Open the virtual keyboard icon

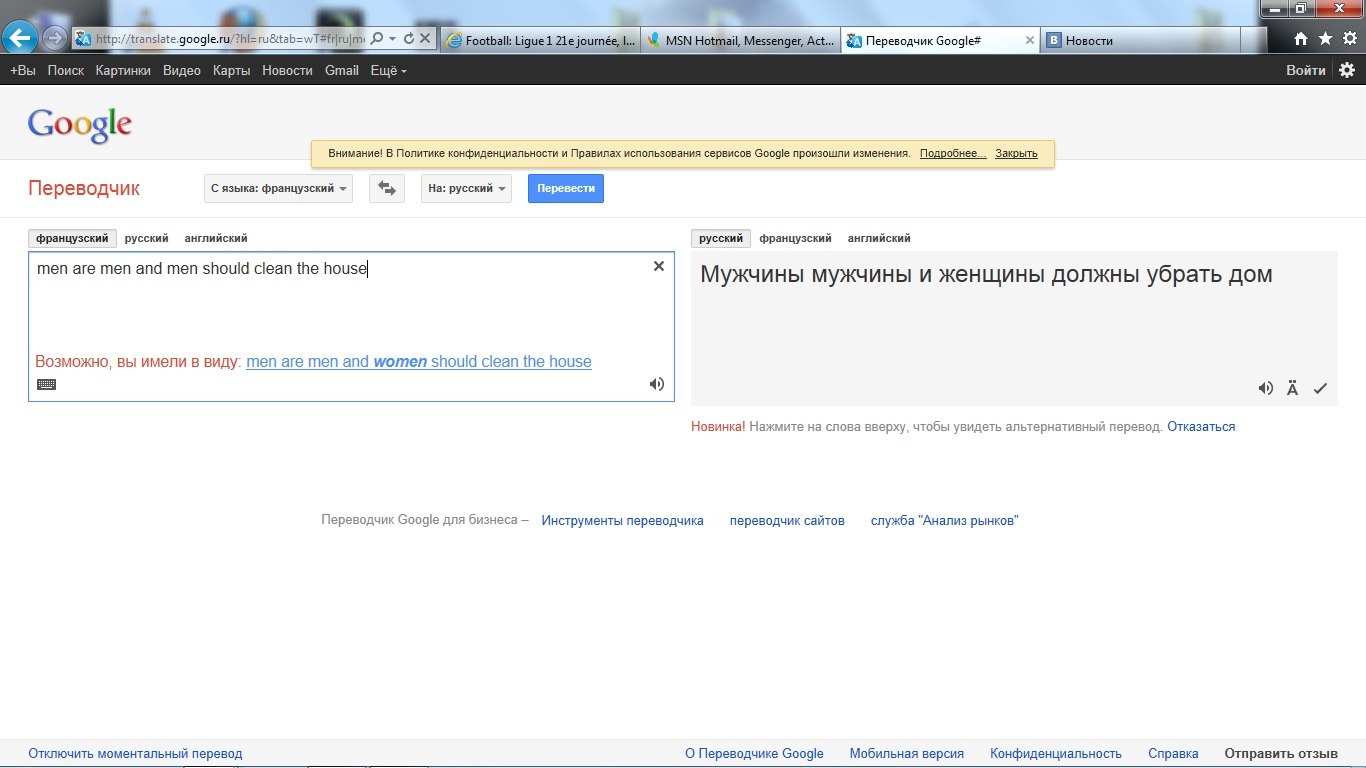click(x=46, y=384)
